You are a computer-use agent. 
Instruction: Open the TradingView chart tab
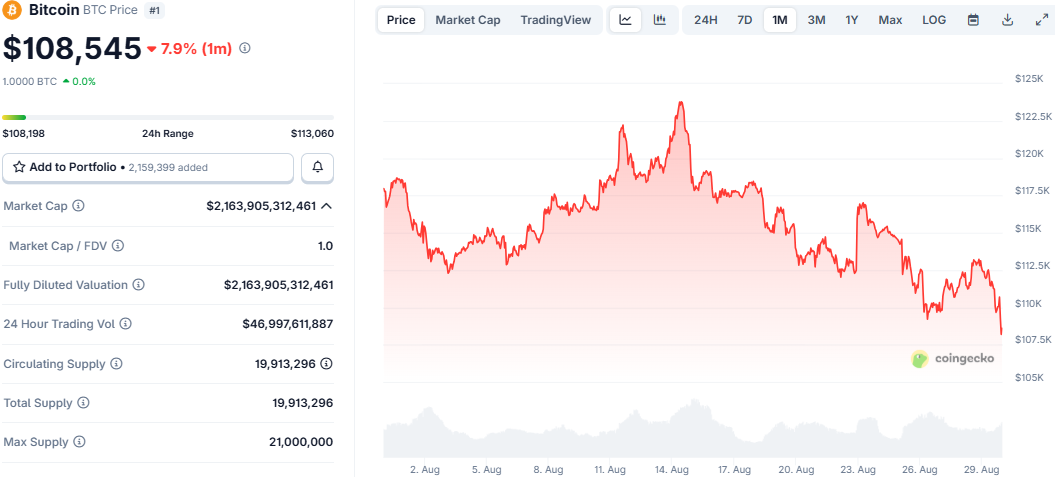556,20
